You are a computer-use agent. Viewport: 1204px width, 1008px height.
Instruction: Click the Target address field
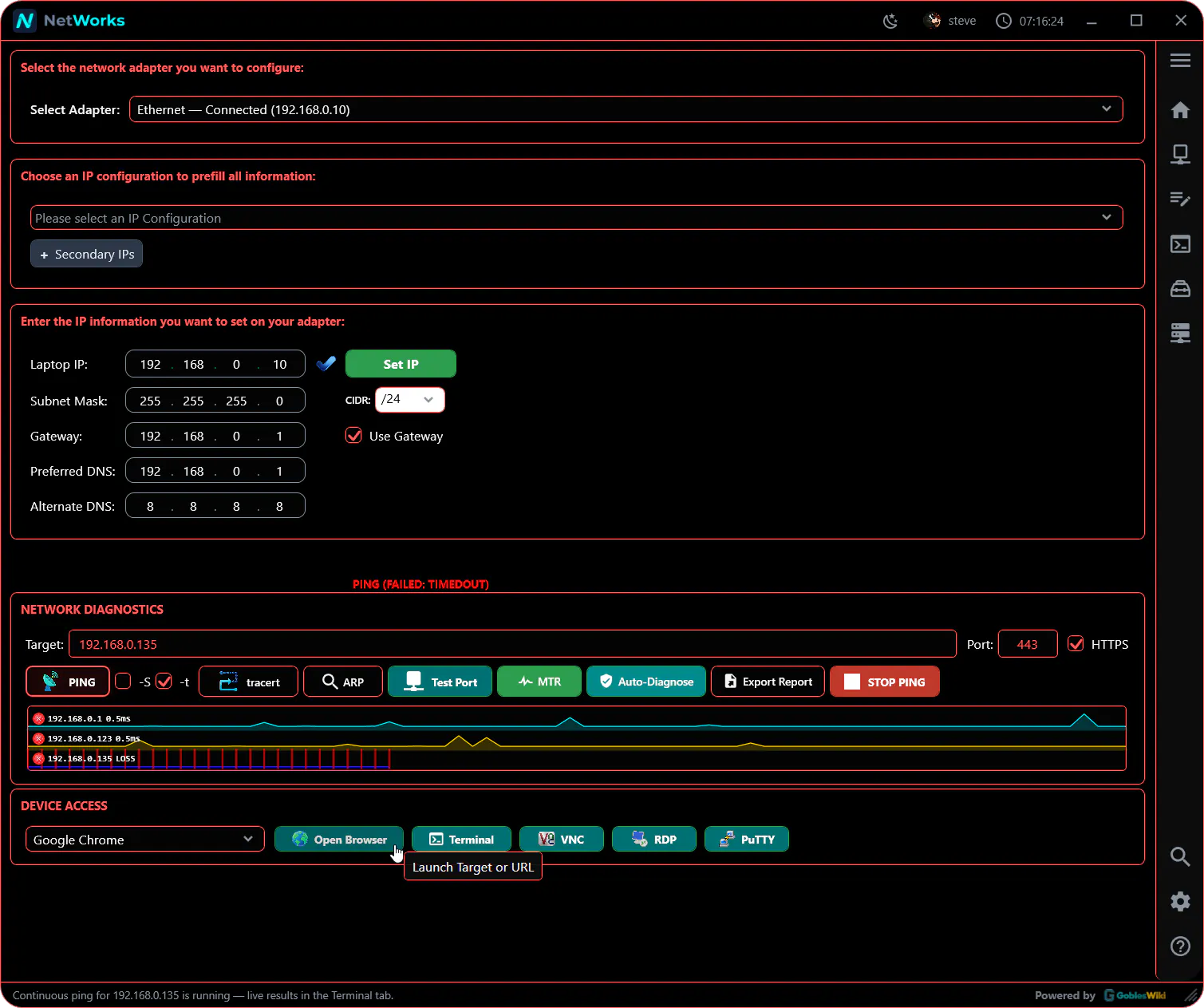512,644
